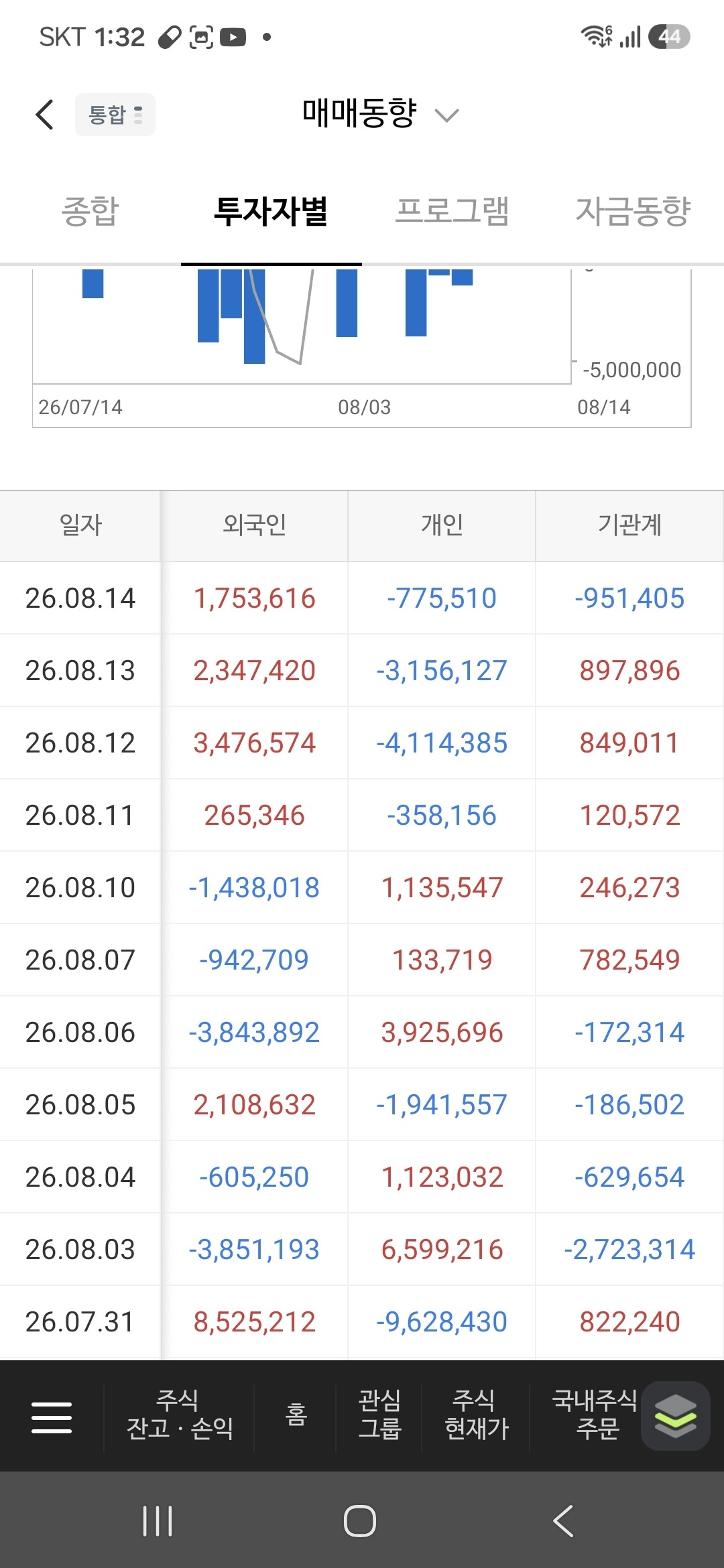Open 관심그룹 in bottom bar
Image resolution: width=724 pixels, height=1568 pixels.
[379, 1415]
